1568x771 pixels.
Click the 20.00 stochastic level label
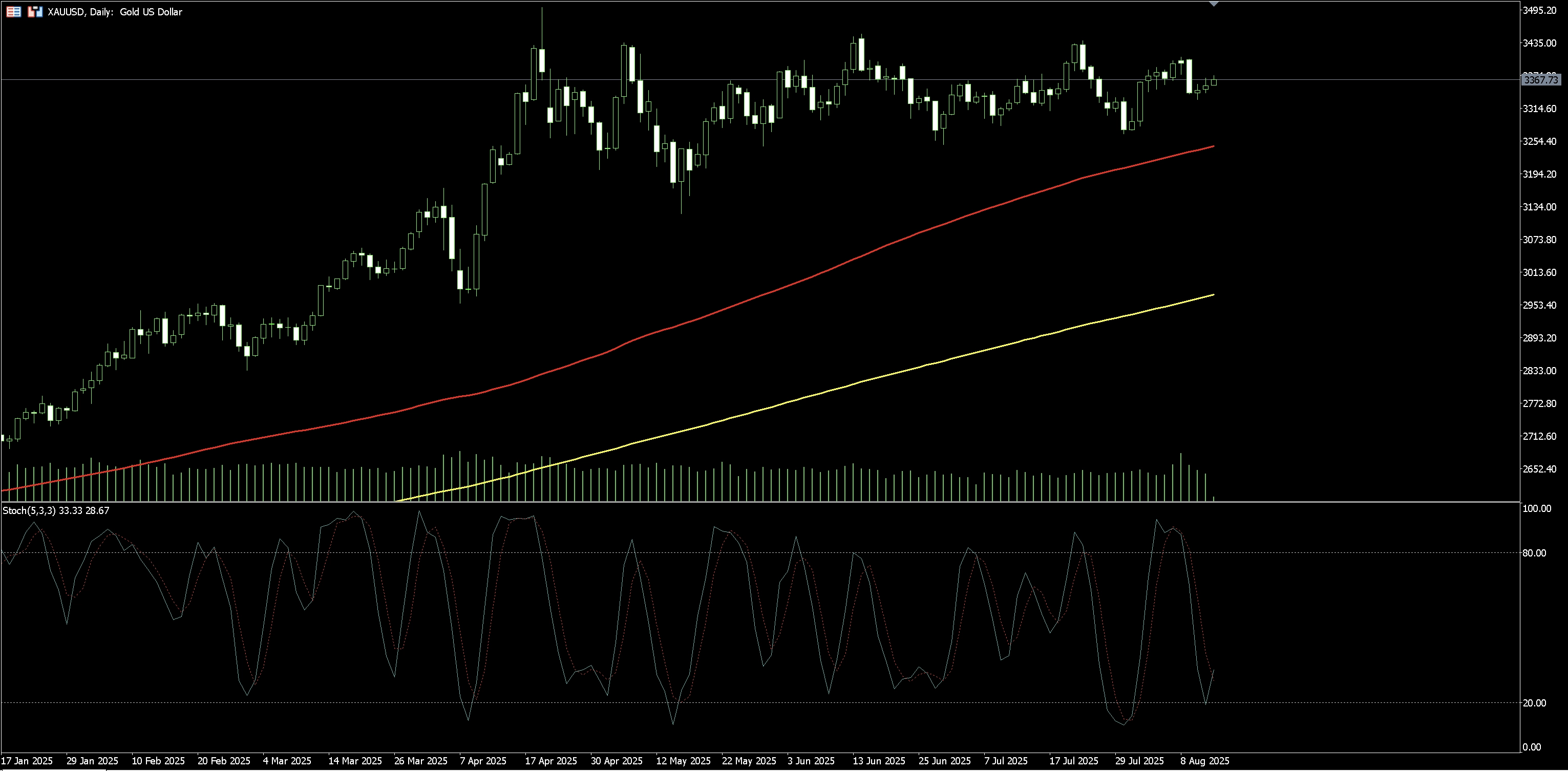pyautogui.click(x=1534, y=703)
